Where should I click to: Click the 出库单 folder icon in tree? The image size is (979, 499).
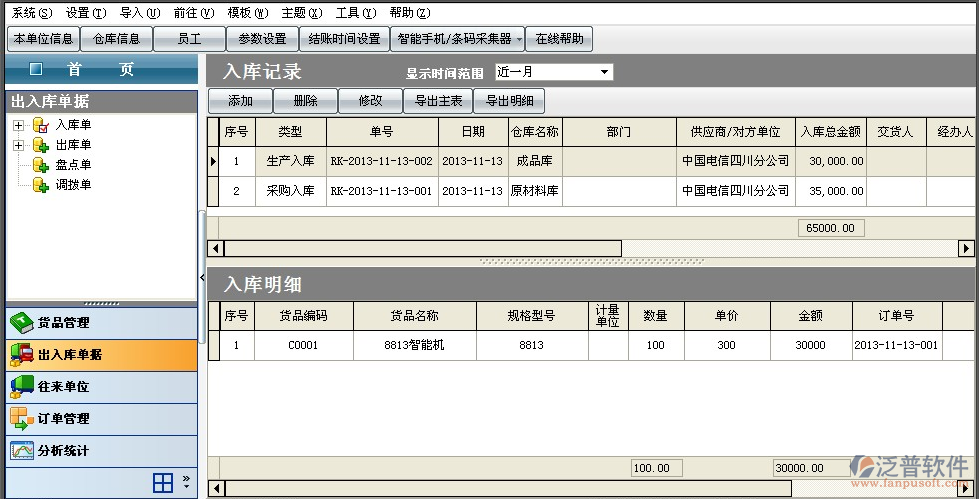tap(41, 145)
